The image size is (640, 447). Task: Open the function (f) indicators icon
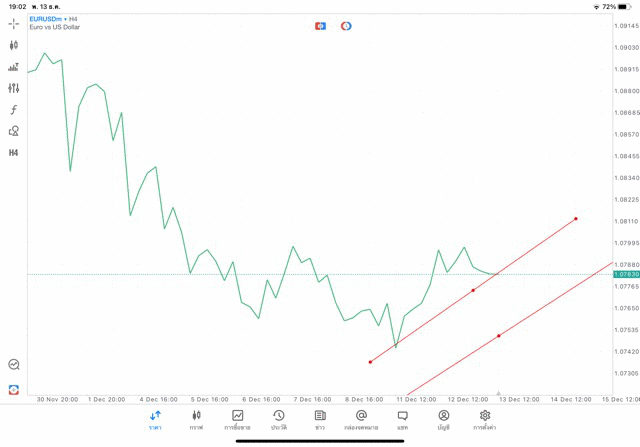click(14, 110)
